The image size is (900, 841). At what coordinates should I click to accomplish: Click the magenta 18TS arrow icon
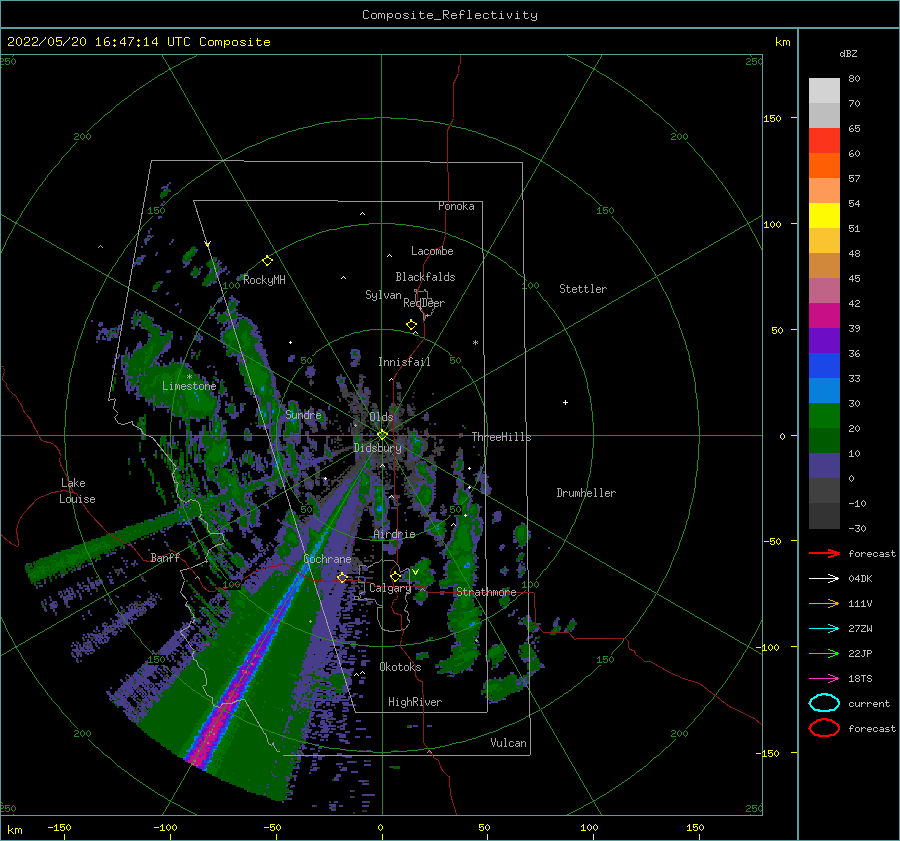coord(824,679)
